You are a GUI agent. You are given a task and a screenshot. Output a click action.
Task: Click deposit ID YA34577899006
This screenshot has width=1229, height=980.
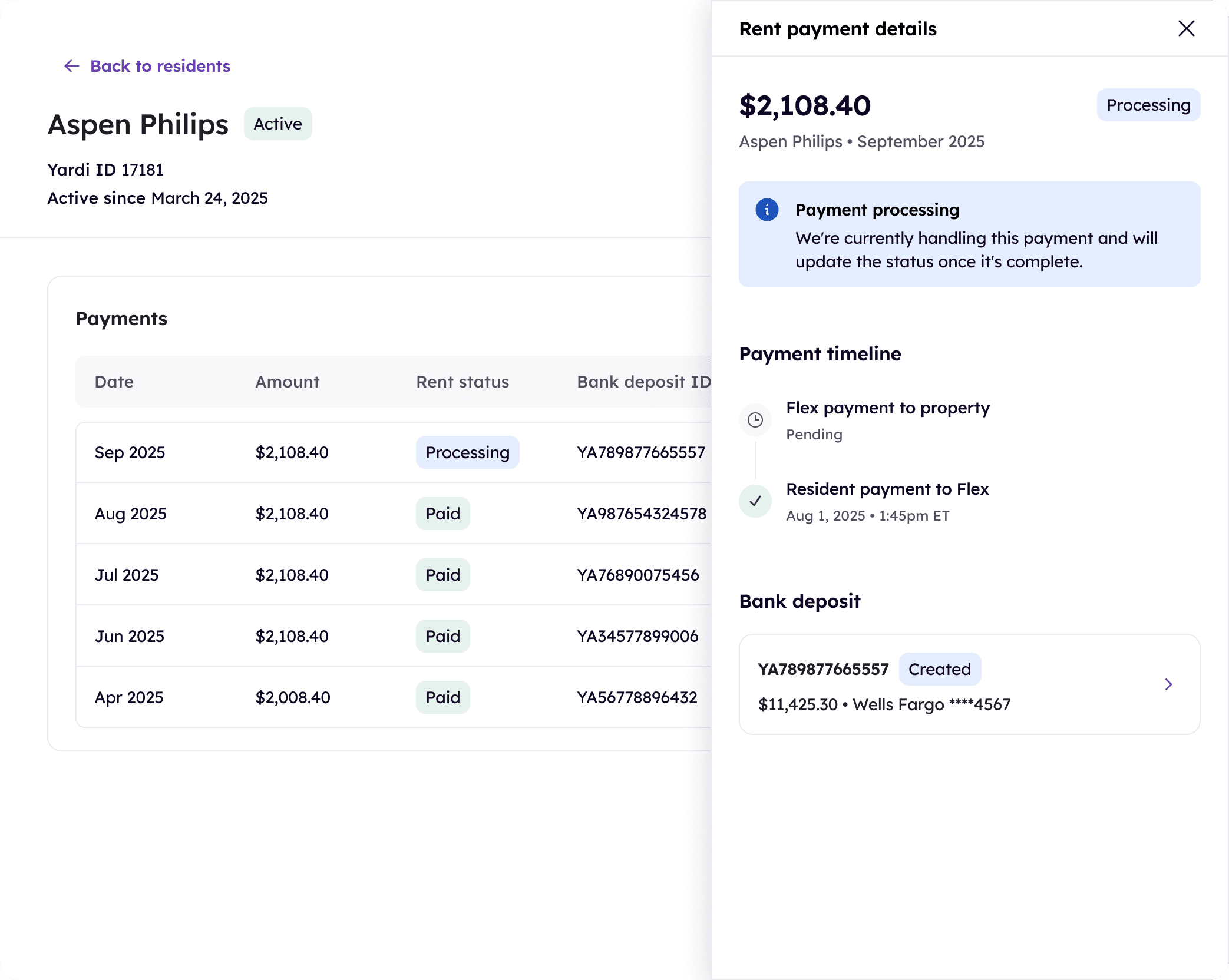(637, 636)
